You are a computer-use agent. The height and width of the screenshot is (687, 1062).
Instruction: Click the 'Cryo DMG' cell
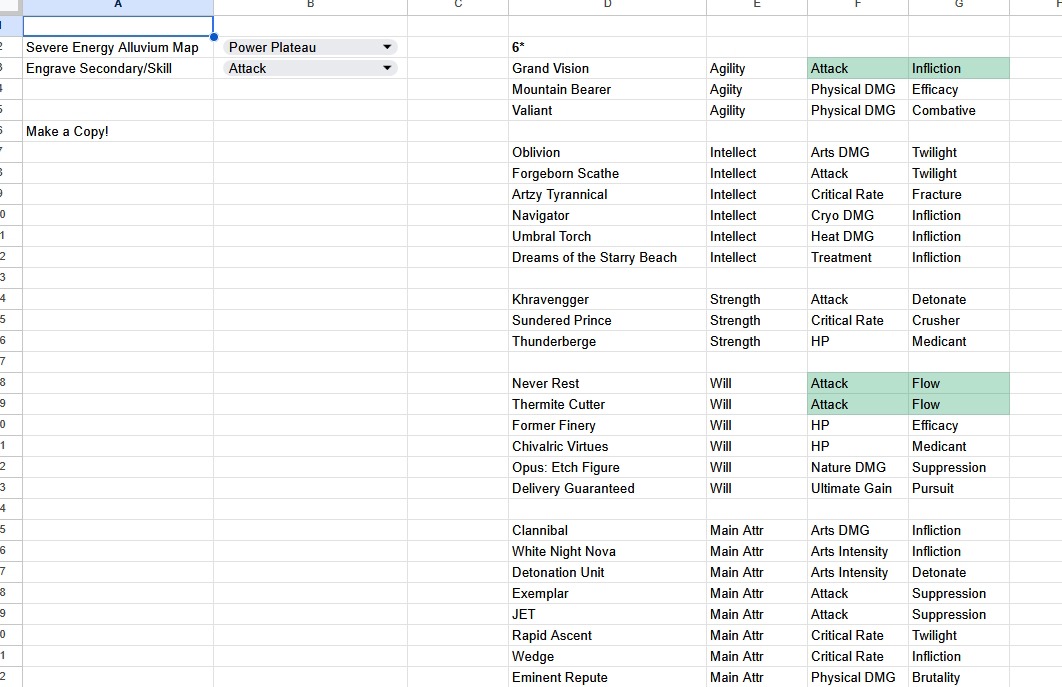click(x=858, y=215)
